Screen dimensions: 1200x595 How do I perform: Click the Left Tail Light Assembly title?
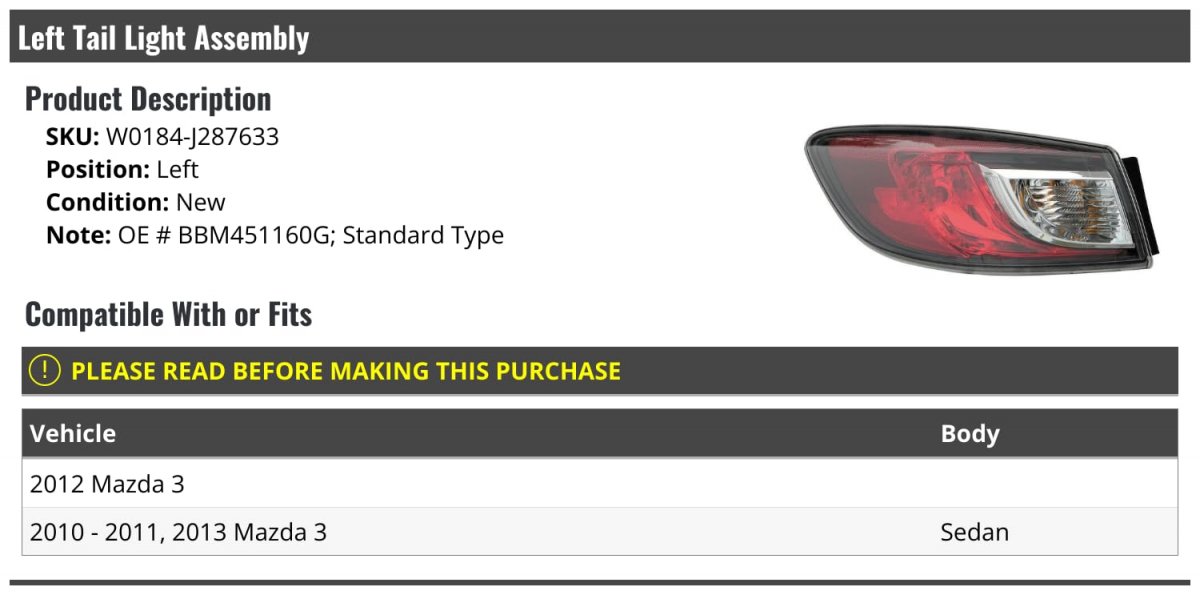(164, 38)
